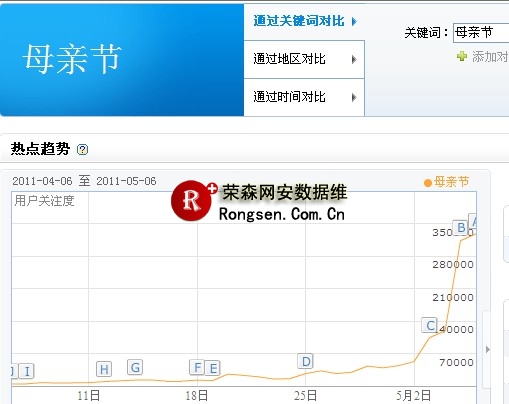Switch to 通过地区对比 tab
This screenshot has height=404, width=509.
click(x=289, y=59)
